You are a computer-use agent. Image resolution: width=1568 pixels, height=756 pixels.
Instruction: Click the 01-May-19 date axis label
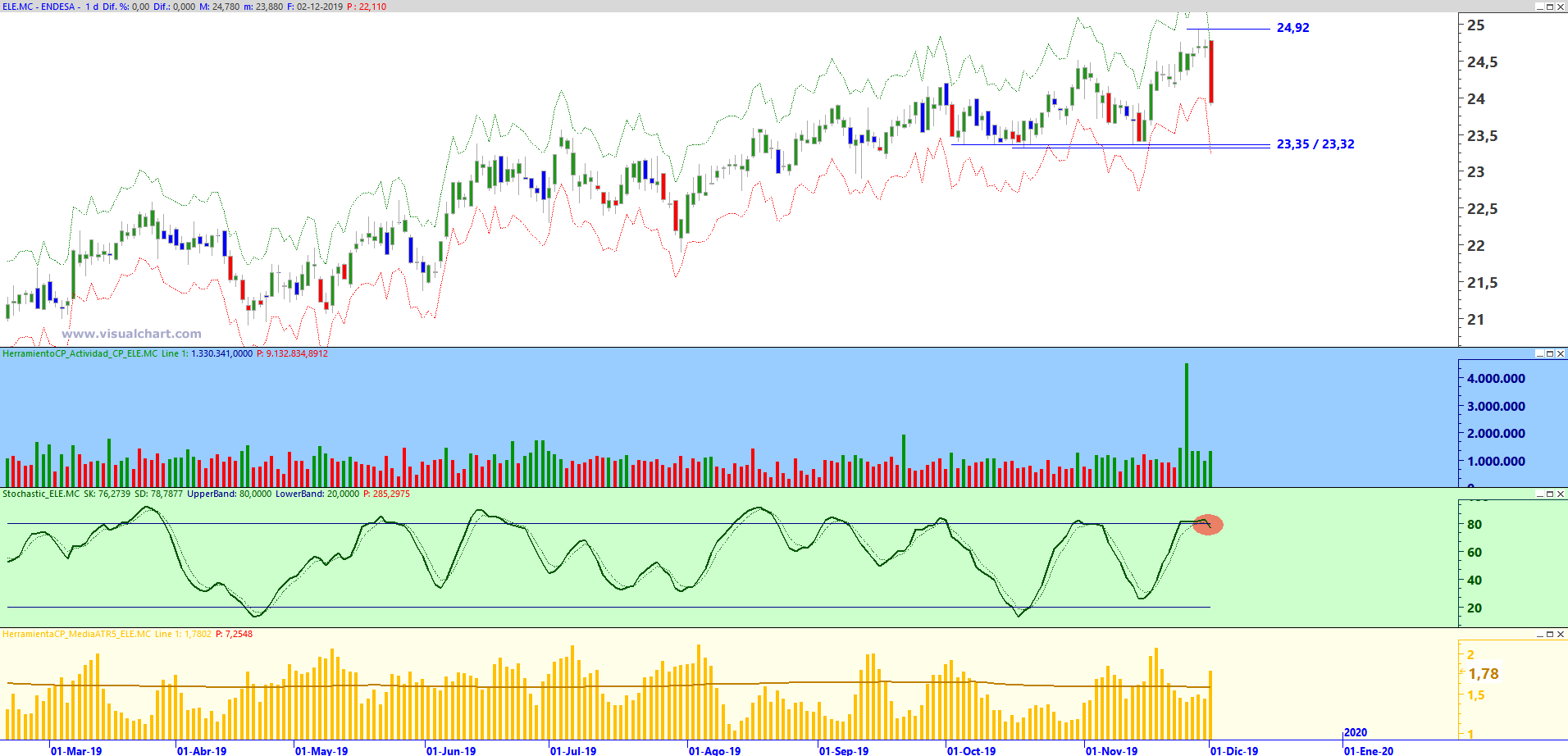click(321, 750)
